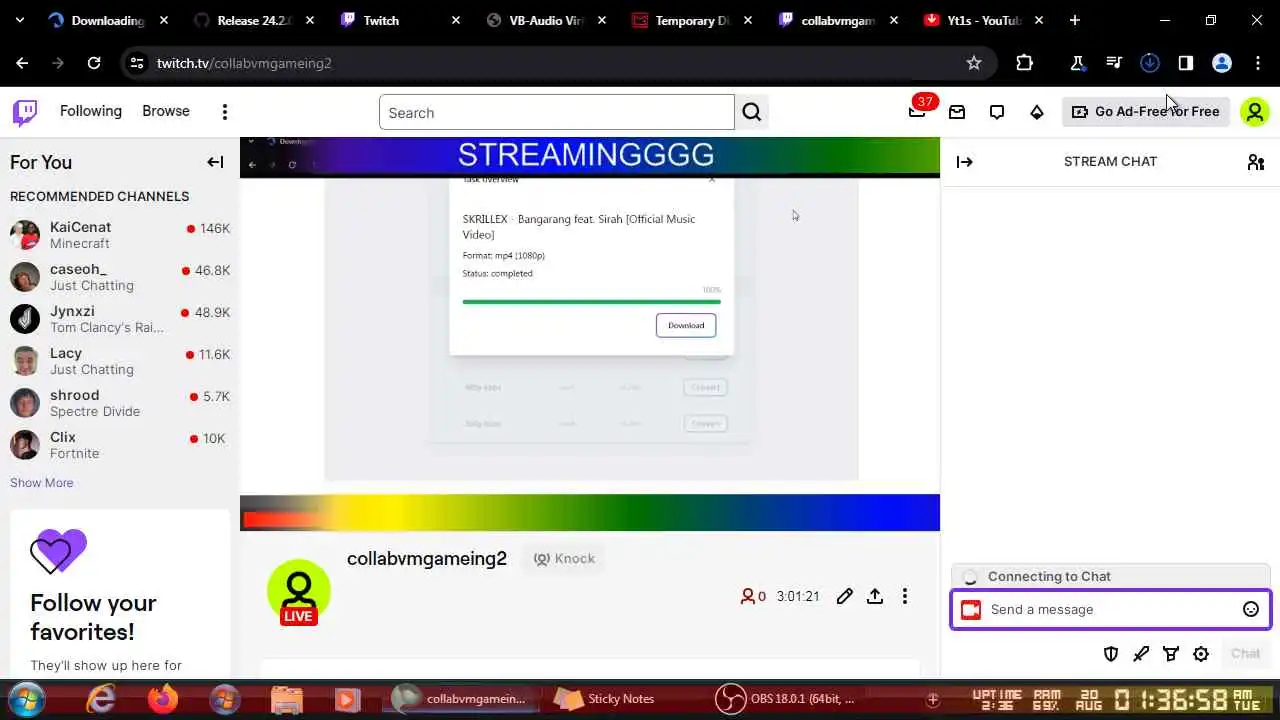
Task: Click the Following link
Action: click(x=91, y=111)
